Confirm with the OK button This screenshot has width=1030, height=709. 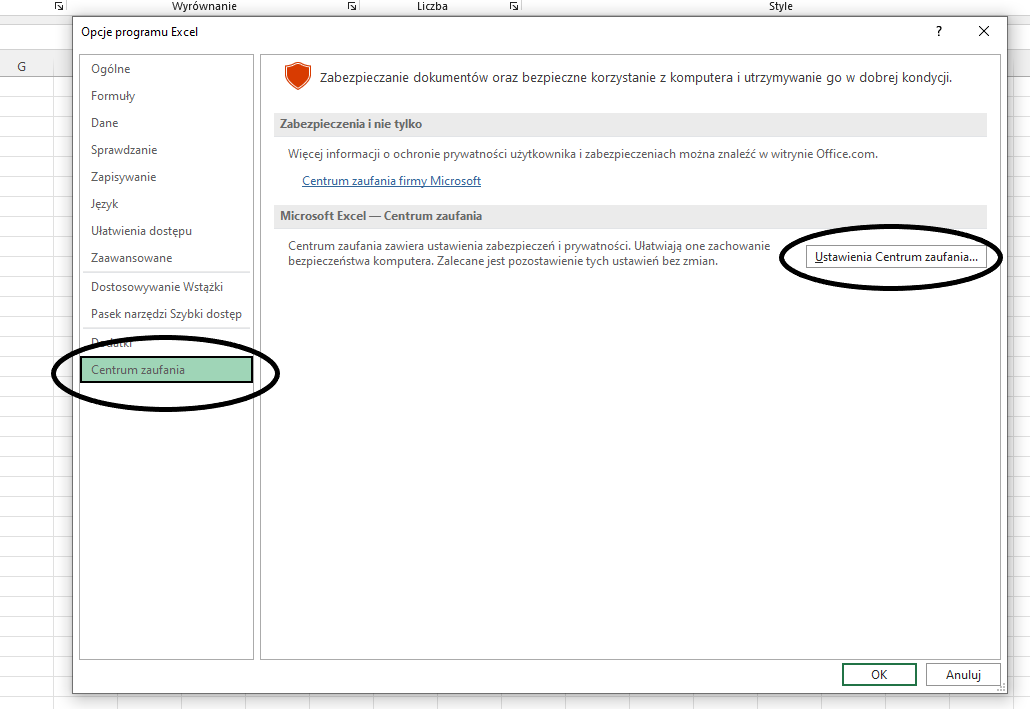879,674
